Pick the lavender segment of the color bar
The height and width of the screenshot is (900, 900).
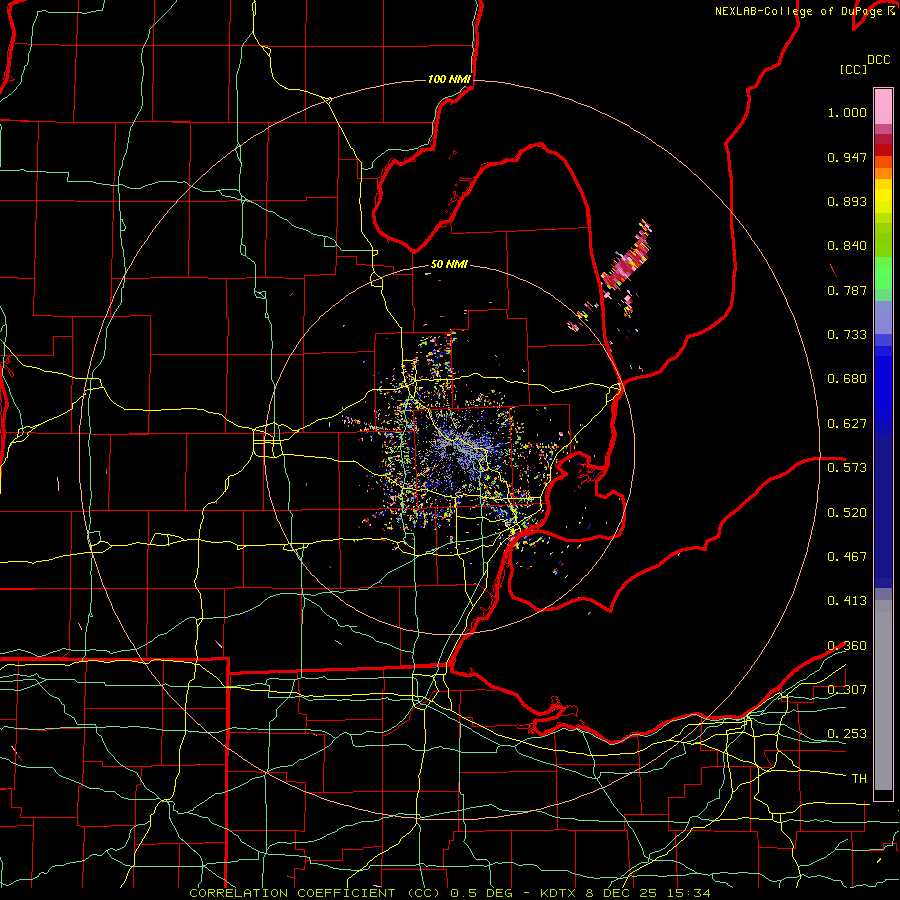(883, 317)
